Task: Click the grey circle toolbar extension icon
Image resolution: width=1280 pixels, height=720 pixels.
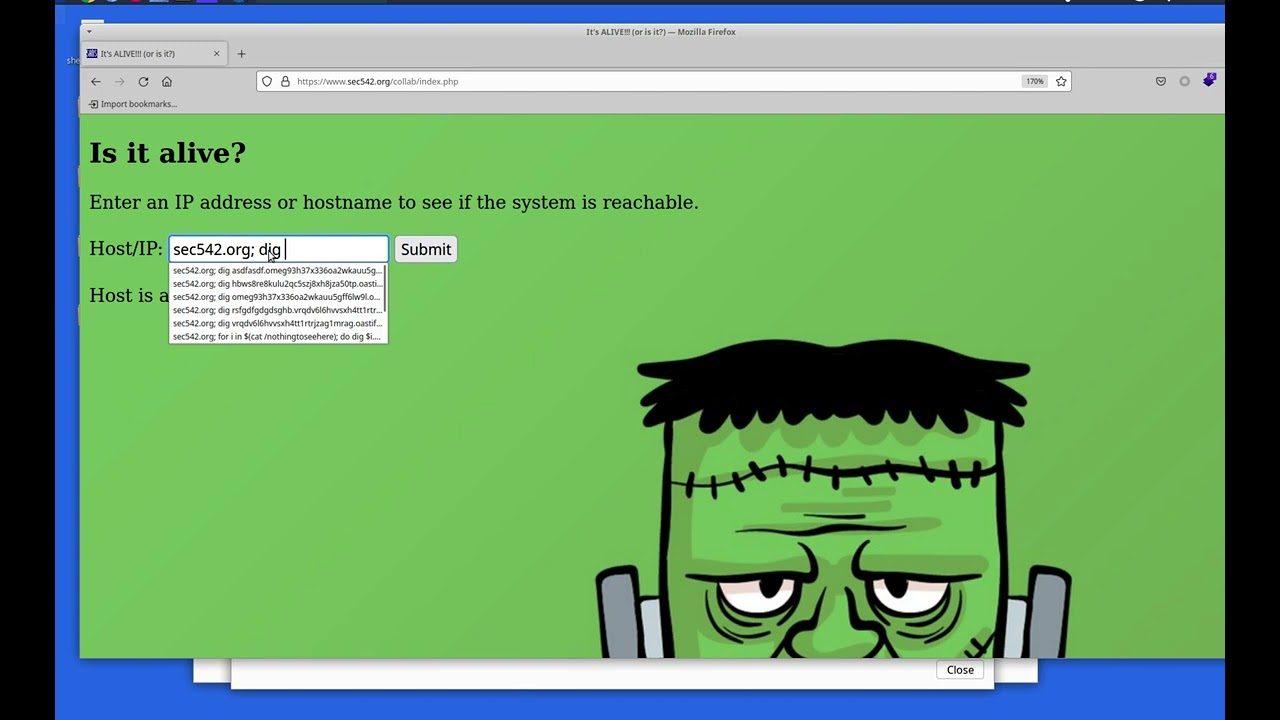Action: [x=1184, y=81]
